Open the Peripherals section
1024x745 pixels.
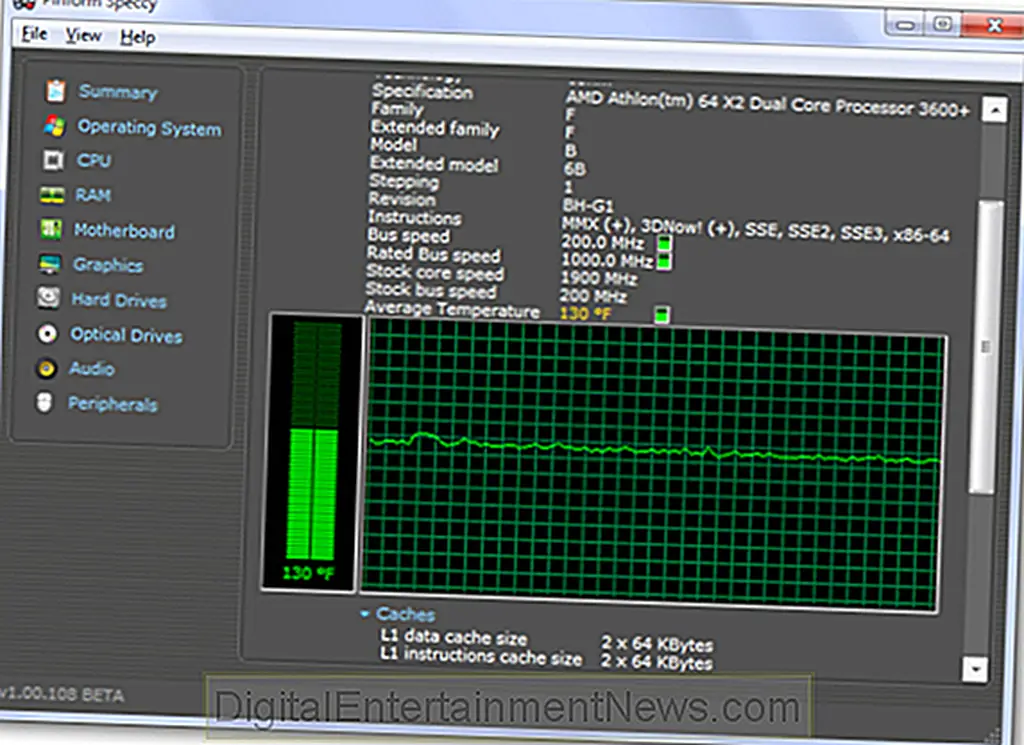[113, 404]
